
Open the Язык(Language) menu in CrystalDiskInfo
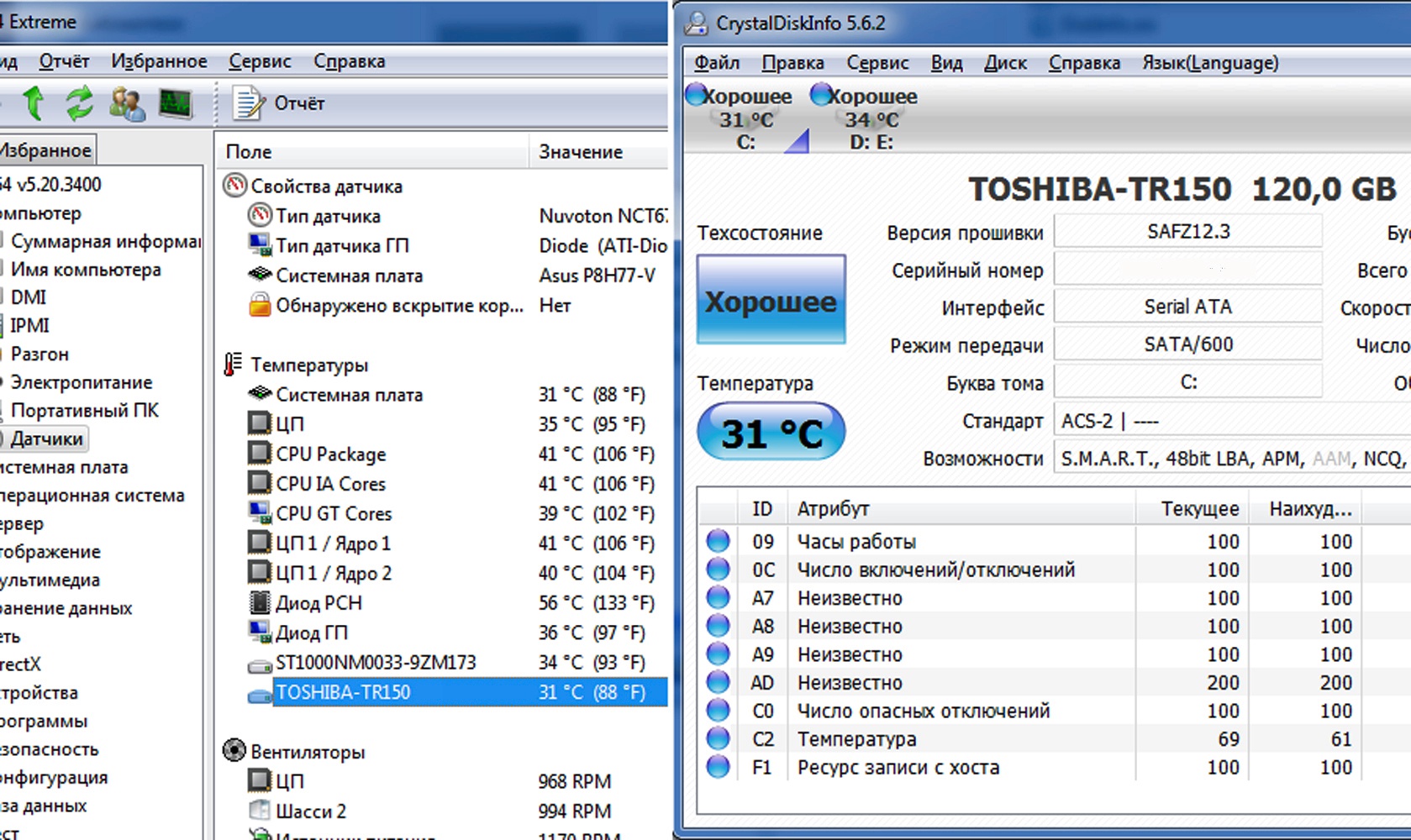pos(1210,63)
